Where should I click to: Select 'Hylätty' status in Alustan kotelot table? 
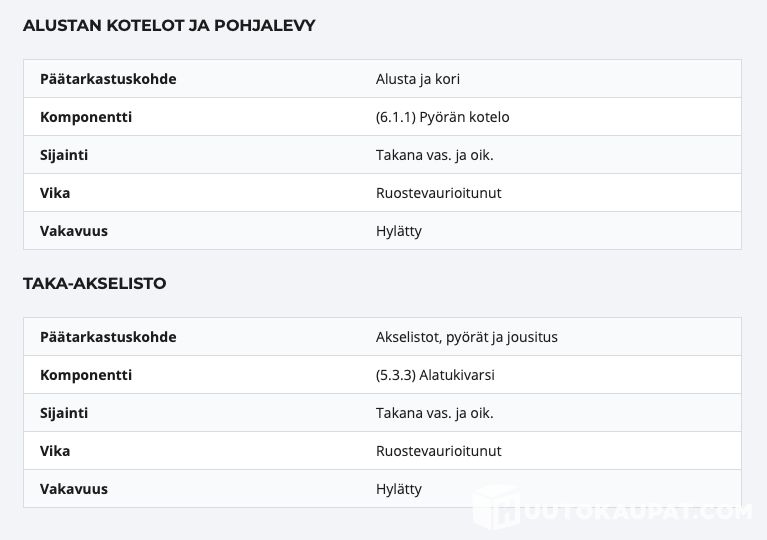[399, 231]
